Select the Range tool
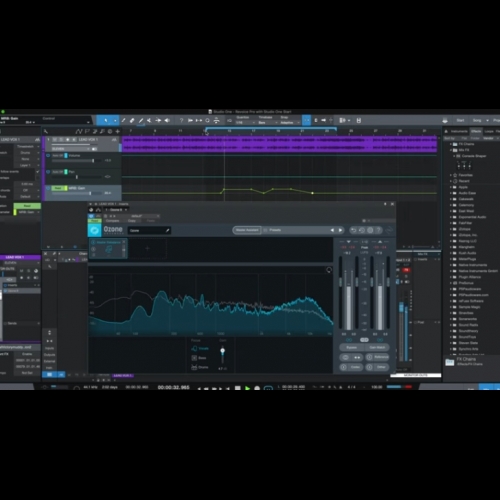This screenshot has width=500, height=500. tap(115, 120)
